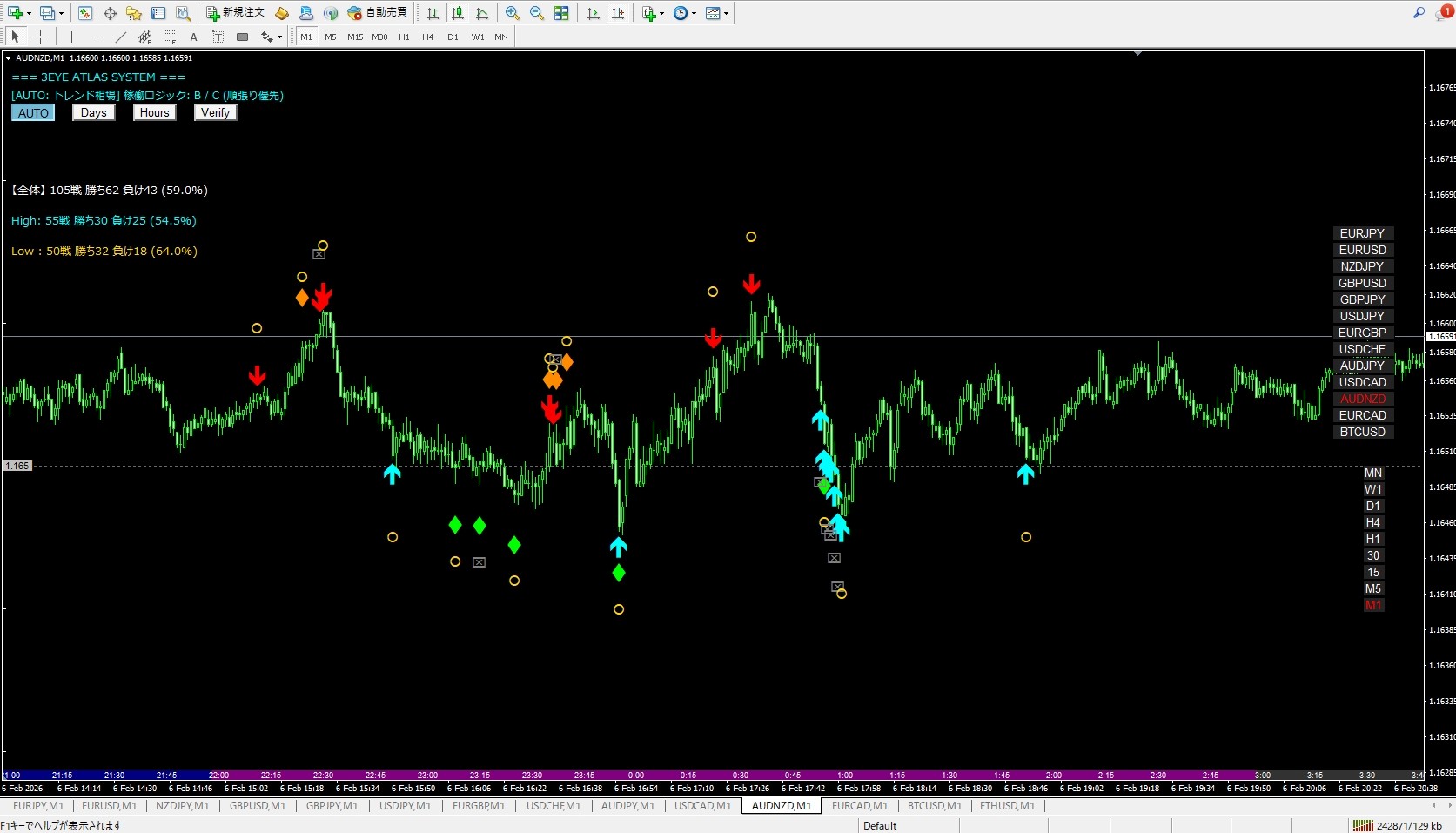The height and width of the screenshot is (833, 1456).
Task: Click the zoom in magnifier icon
Action: pyautogui.click(x=512, y=13)
